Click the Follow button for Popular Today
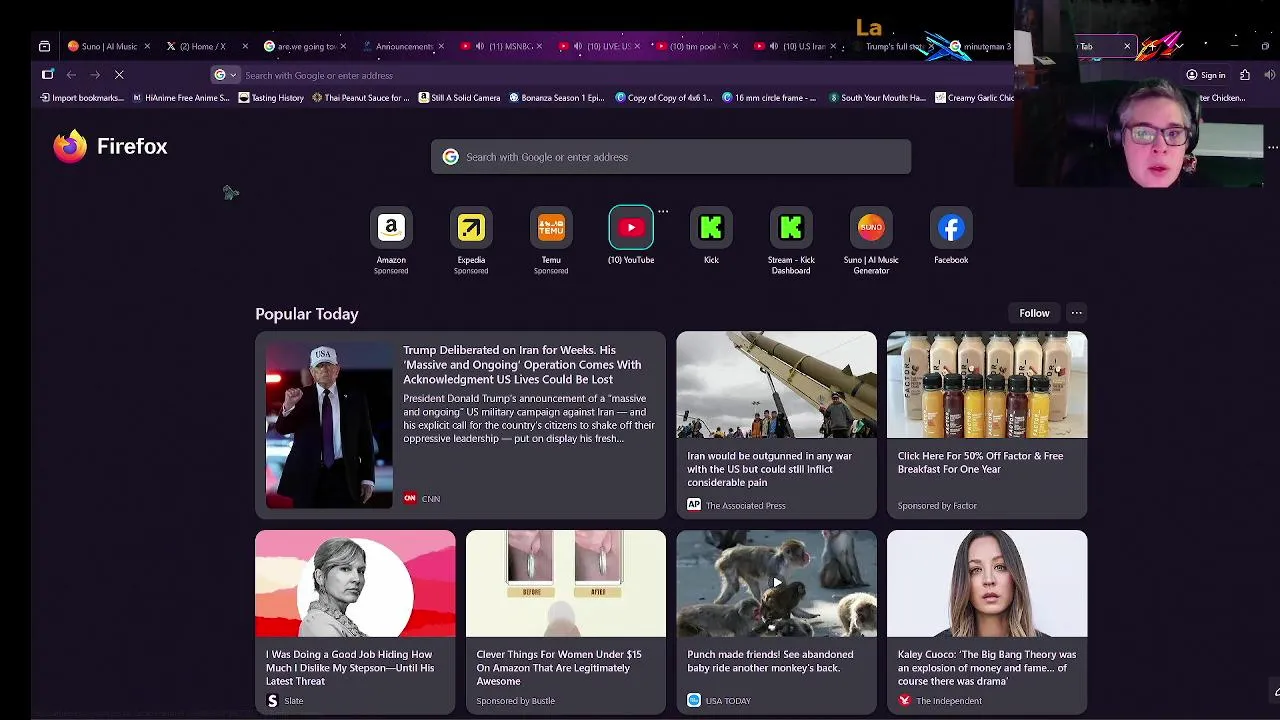The width and height of the screenshot is (1280, 720). 1034,313
